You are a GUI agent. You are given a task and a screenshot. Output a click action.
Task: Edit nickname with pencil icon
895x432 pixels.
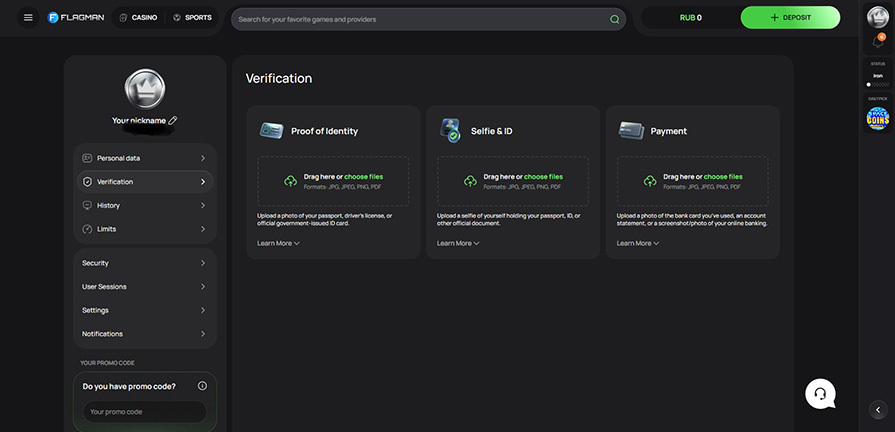tap(173, 120)
